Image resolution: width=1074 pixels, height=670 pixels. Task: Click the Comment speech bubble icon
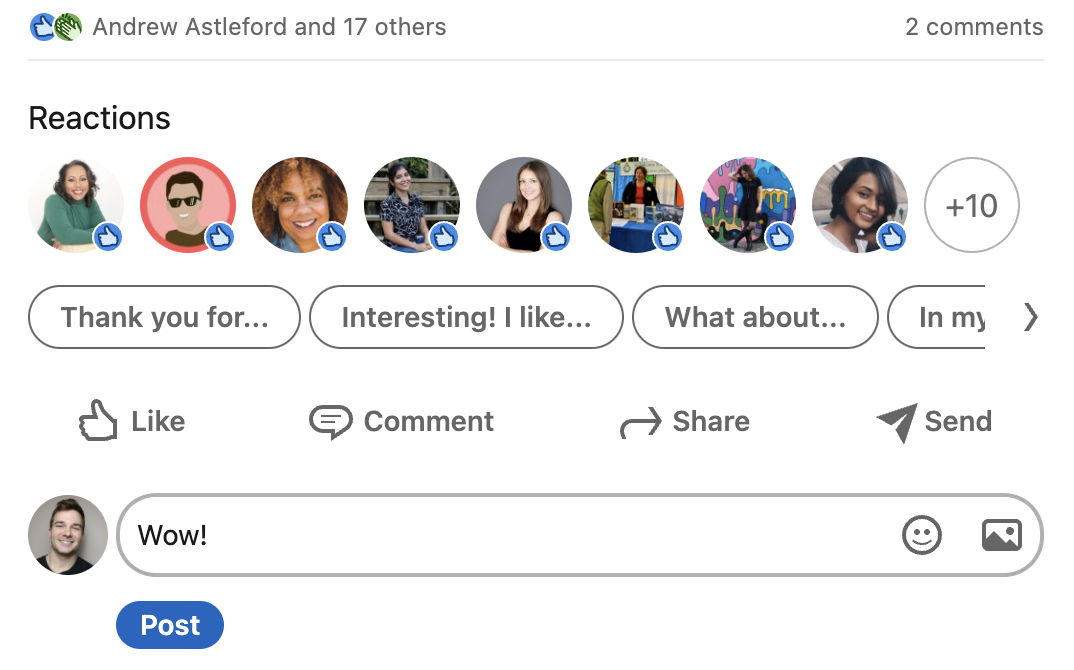point(330,422)
